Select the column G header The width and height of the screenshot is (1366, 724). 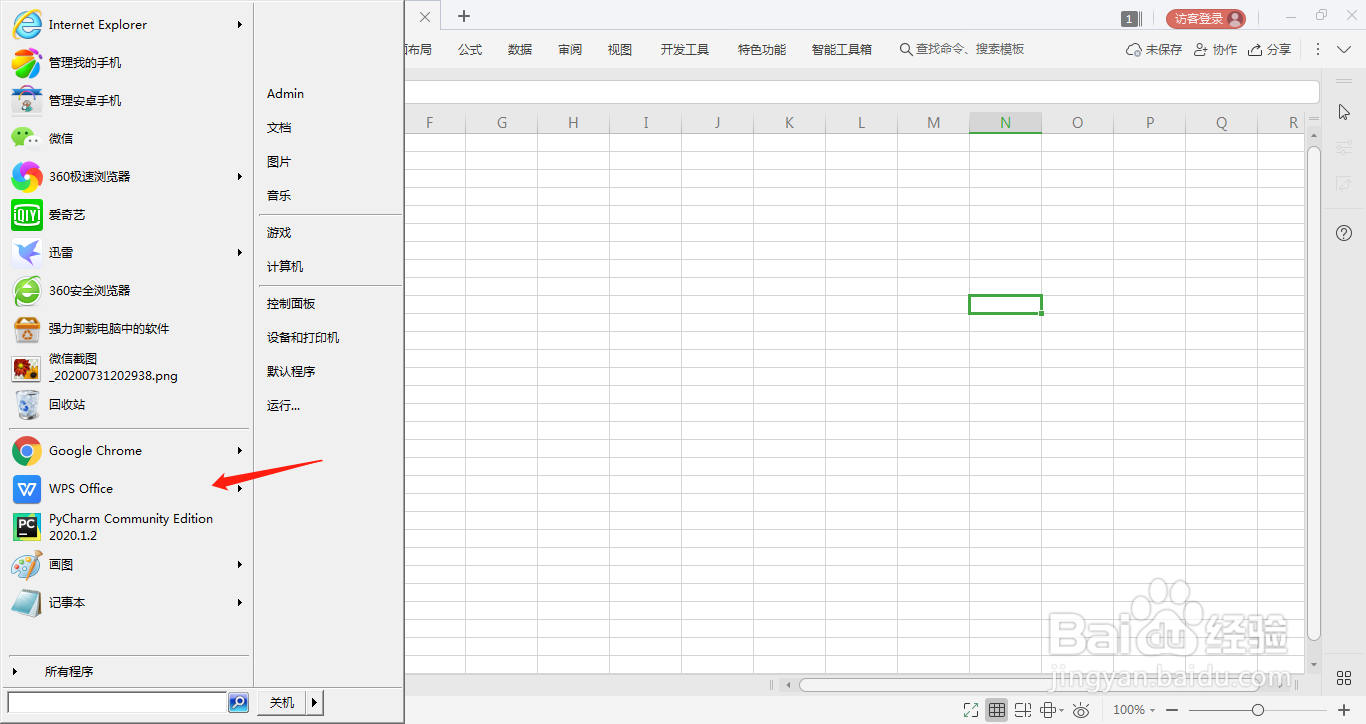pyautogui.click(x=501, y=123)
